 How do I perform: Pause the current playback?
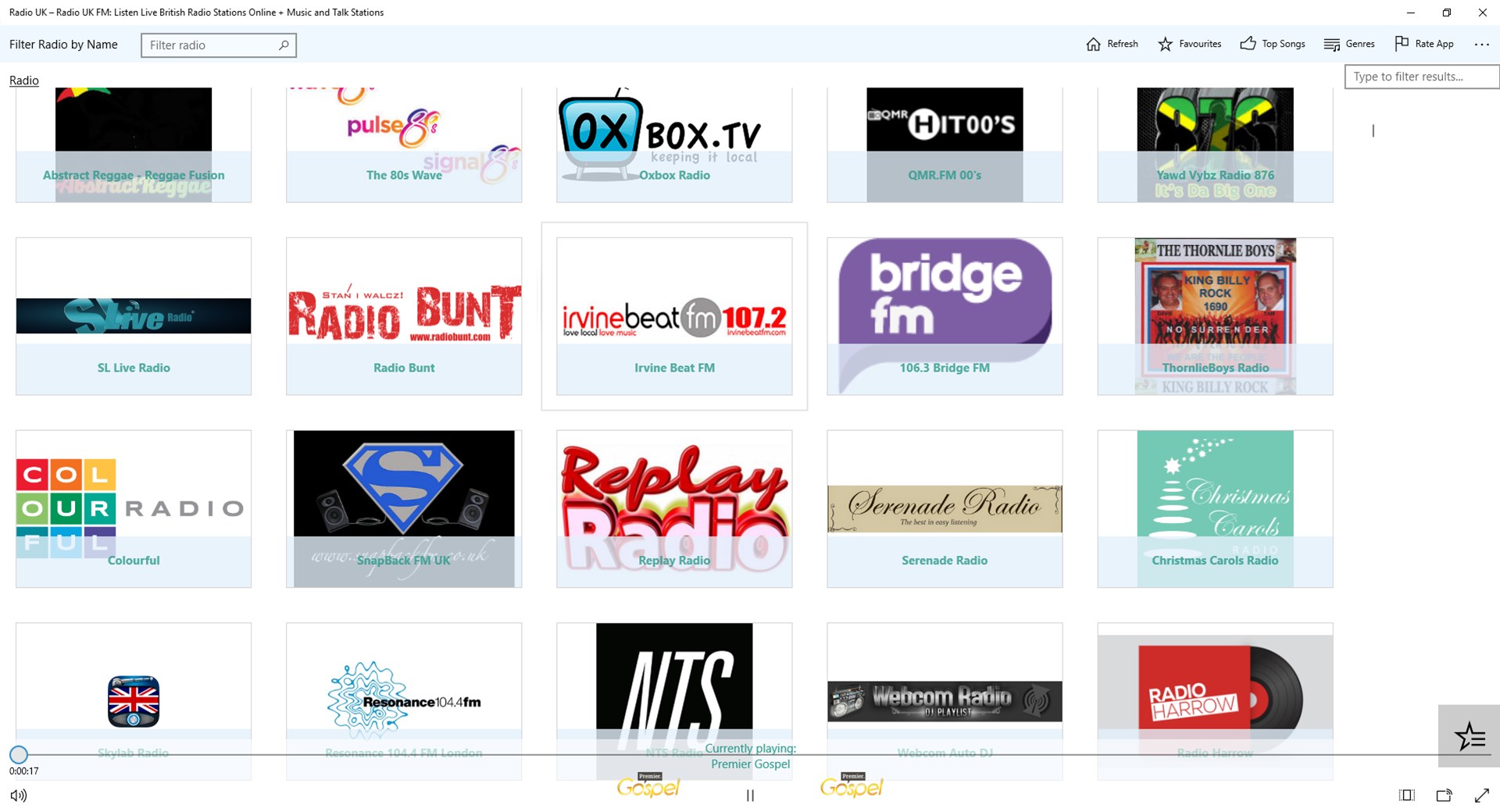tap(750, 796)
